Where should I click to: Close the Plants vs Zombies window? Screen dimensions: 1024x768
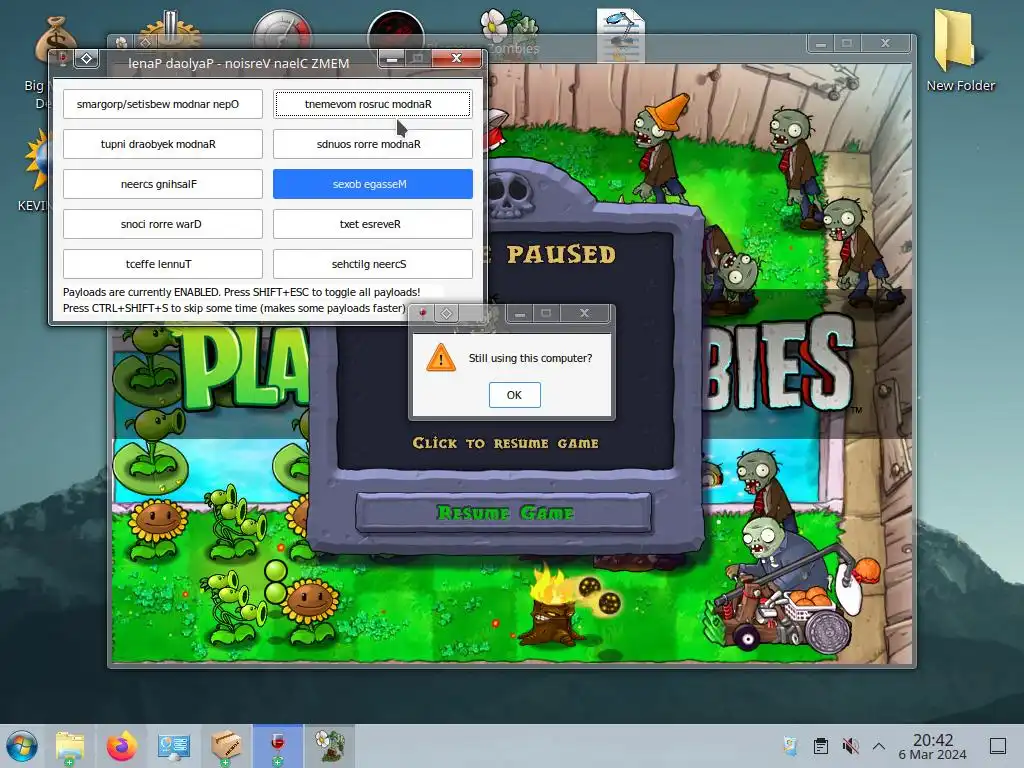coord(886,44)
